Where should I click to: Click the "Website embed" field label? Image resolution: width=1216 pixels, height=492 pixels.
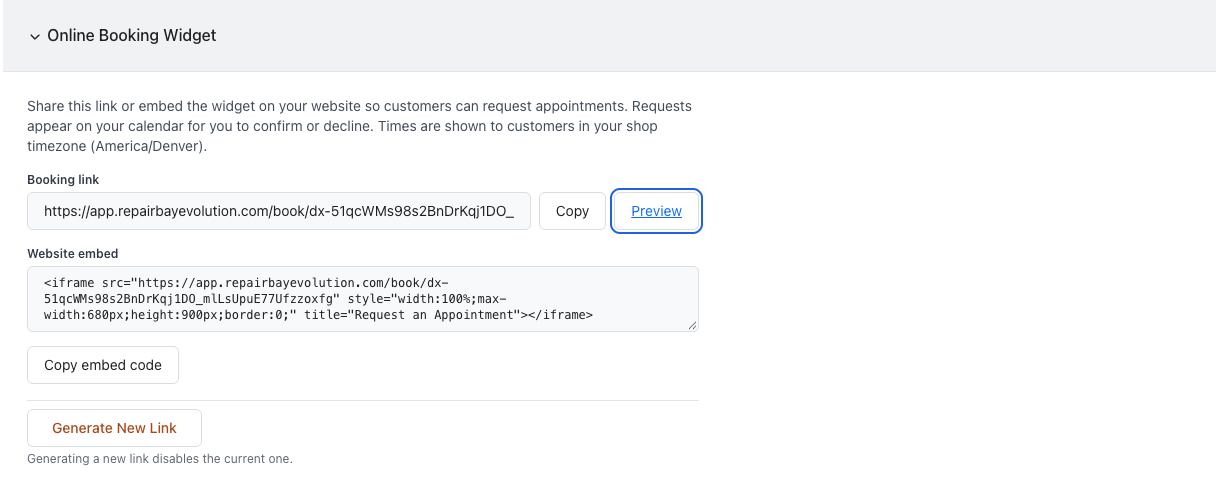[x=73, y=253]
